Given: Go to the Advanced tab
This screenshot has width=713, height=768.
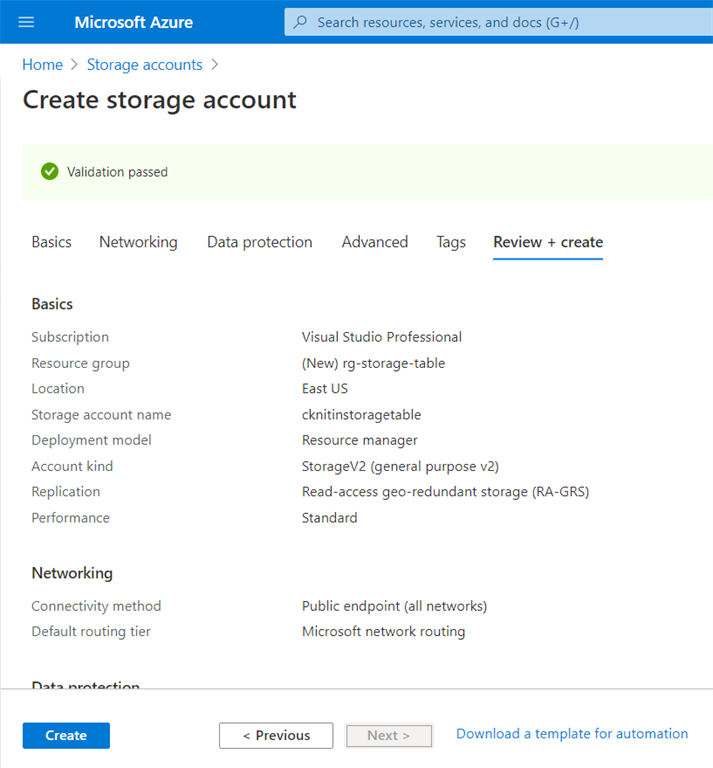Looking at the screenshot, I should tap(375, 242).
